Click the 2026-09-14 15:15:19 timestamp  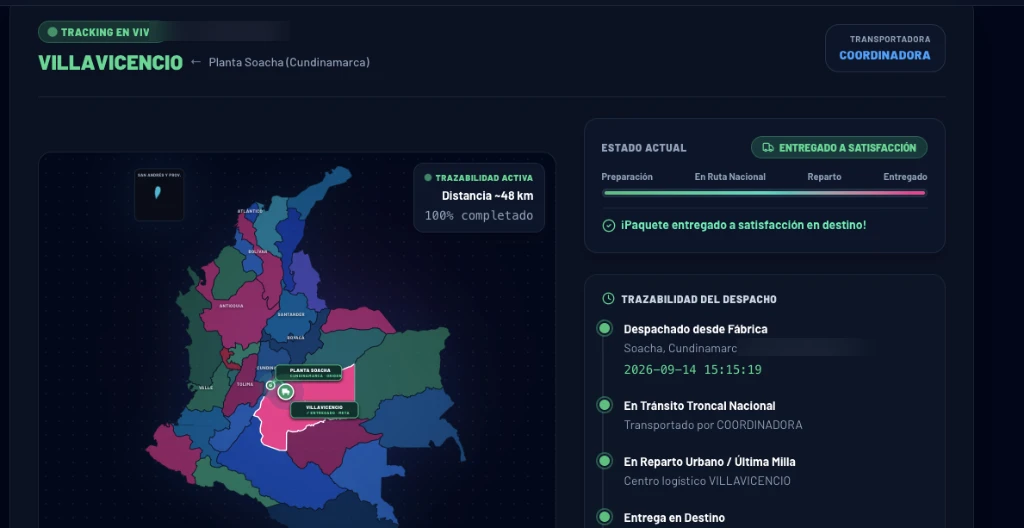click(693, 370)
